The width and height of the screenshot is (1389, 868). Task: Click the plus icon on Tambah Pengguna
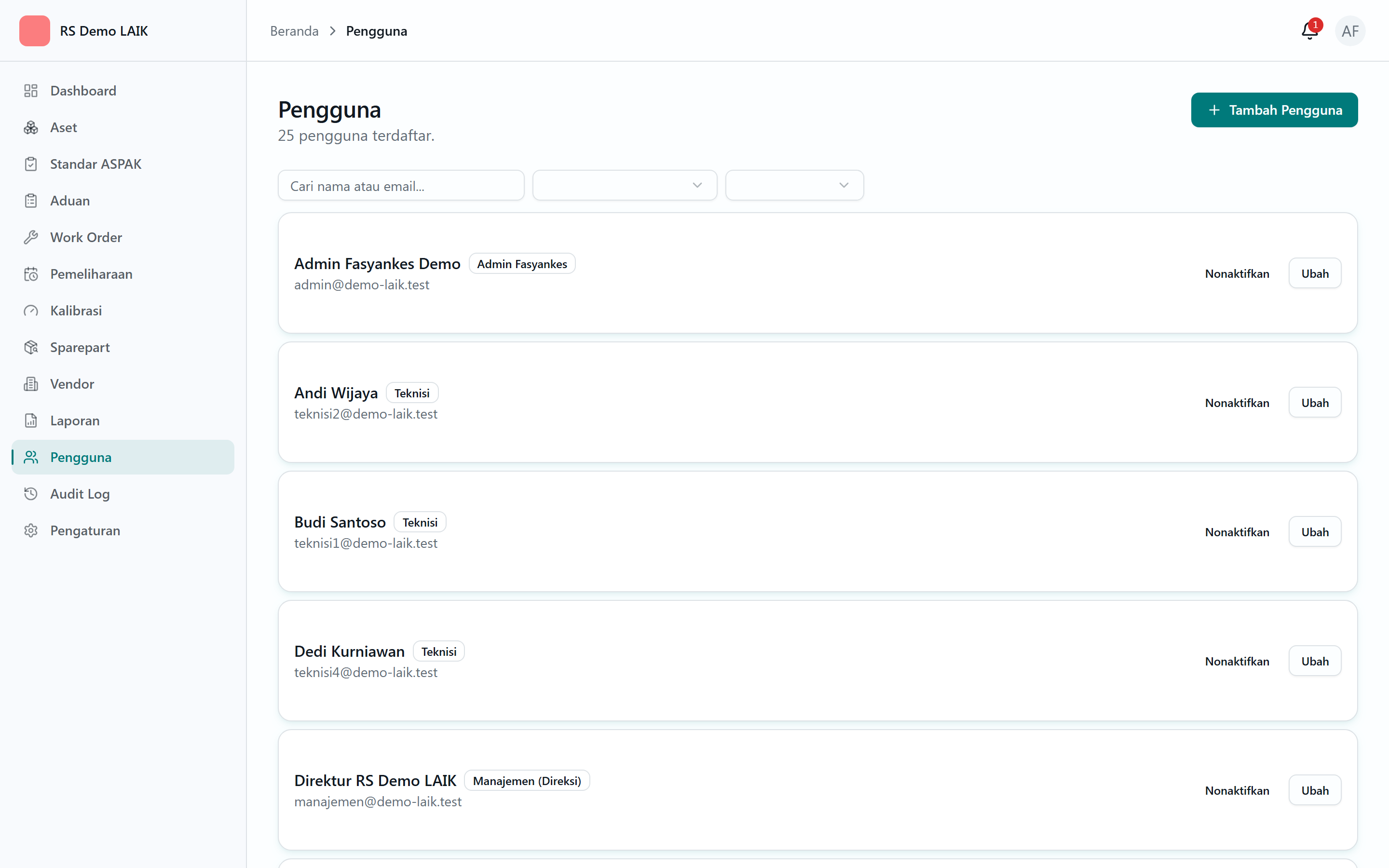tap(1214, 110)
